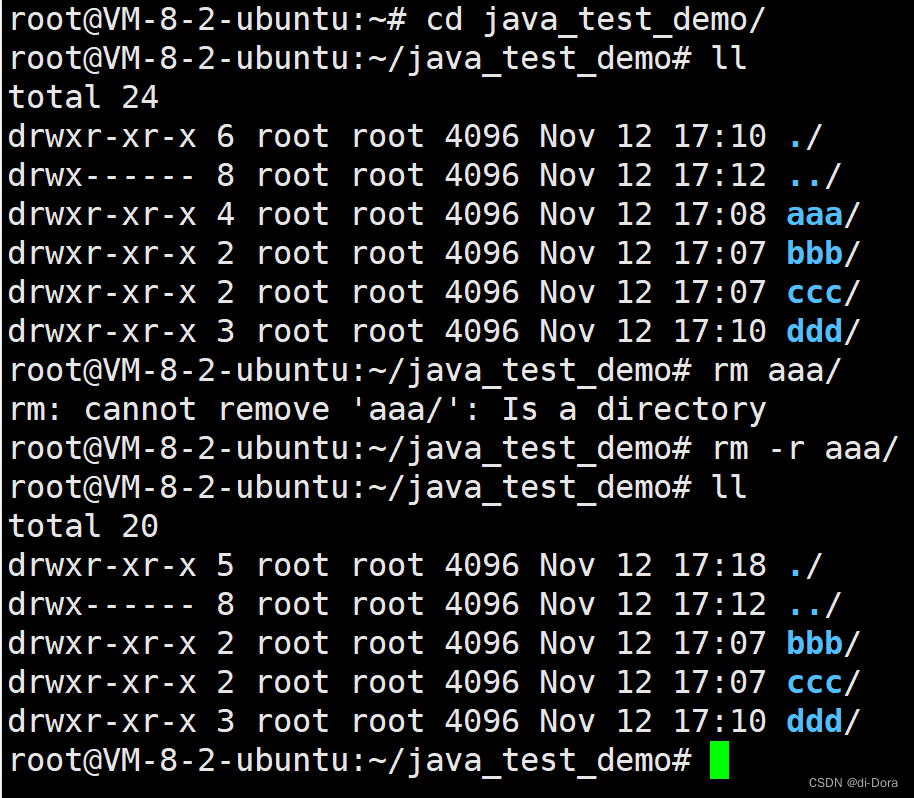Viewport: 914px width, 798px height.
Task: Click the link count '5' in second listing
Action: click(x=226, y=565)
